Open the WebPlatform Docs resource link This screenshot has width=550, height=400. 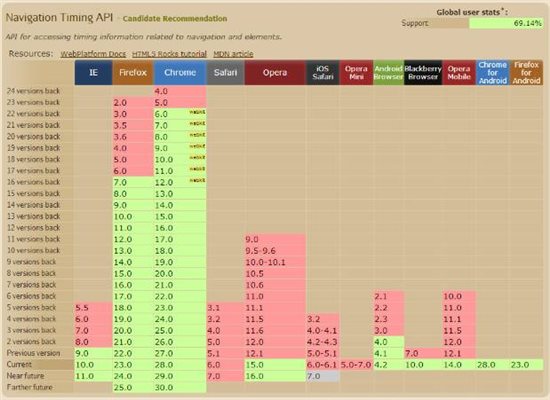click(93, 54)
